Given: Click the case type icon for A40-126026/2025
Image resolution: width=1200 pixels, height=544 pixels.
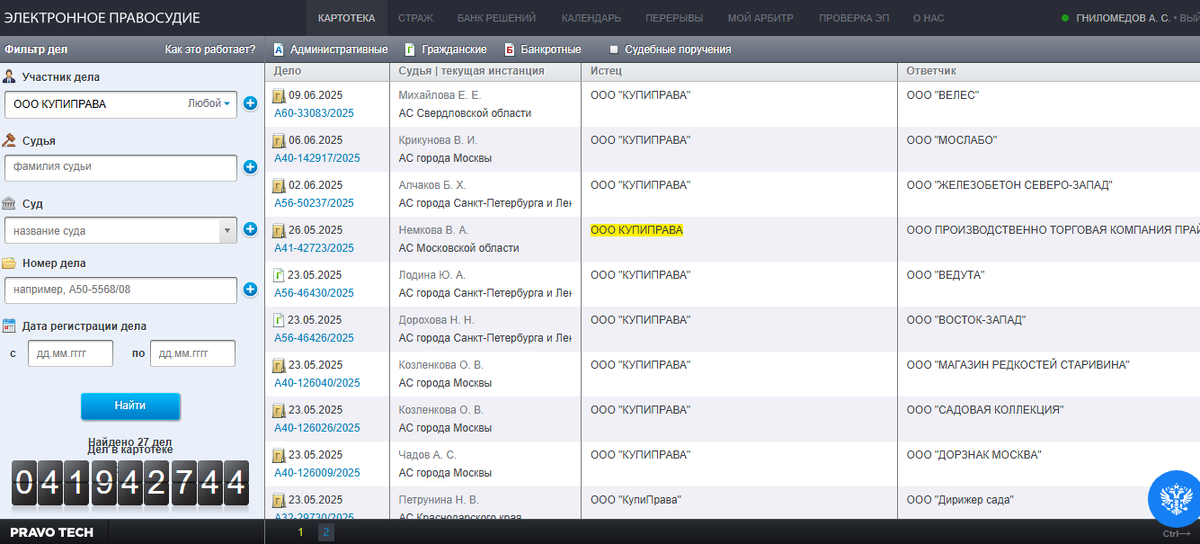Looking at the screenshot, I should click(279, 410).
